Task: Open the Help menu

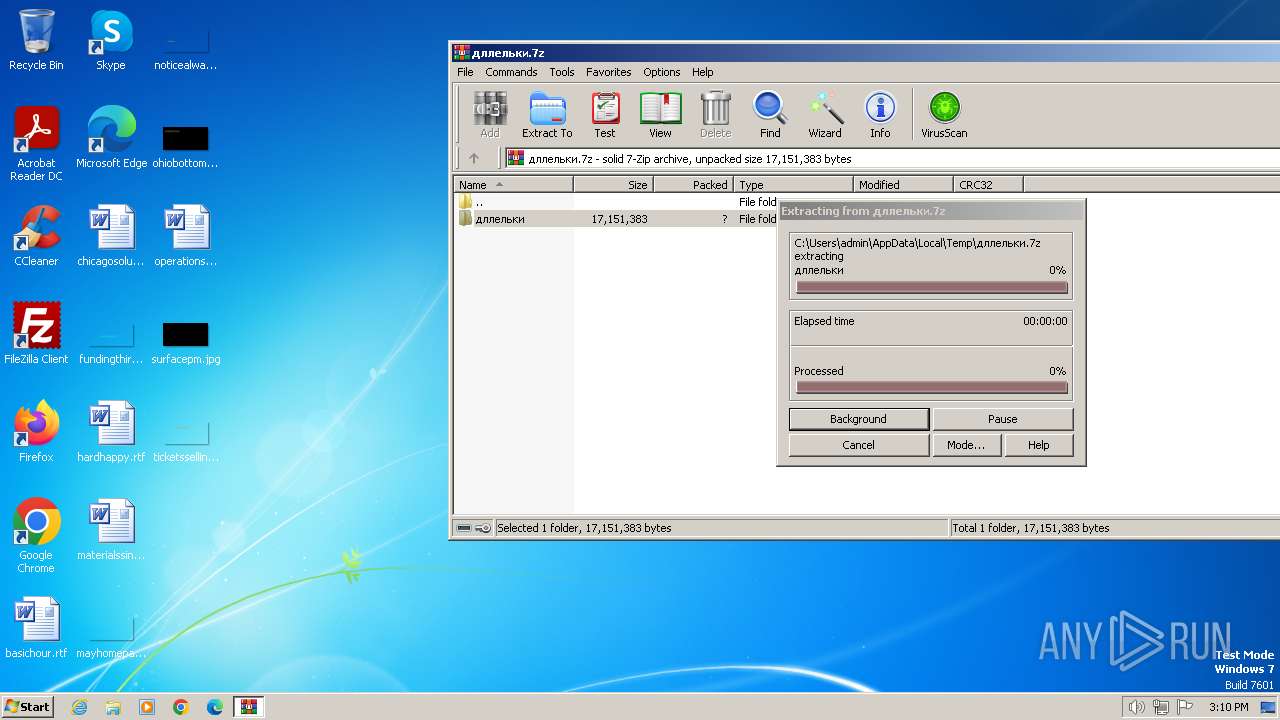Action: tap(703, 72)
